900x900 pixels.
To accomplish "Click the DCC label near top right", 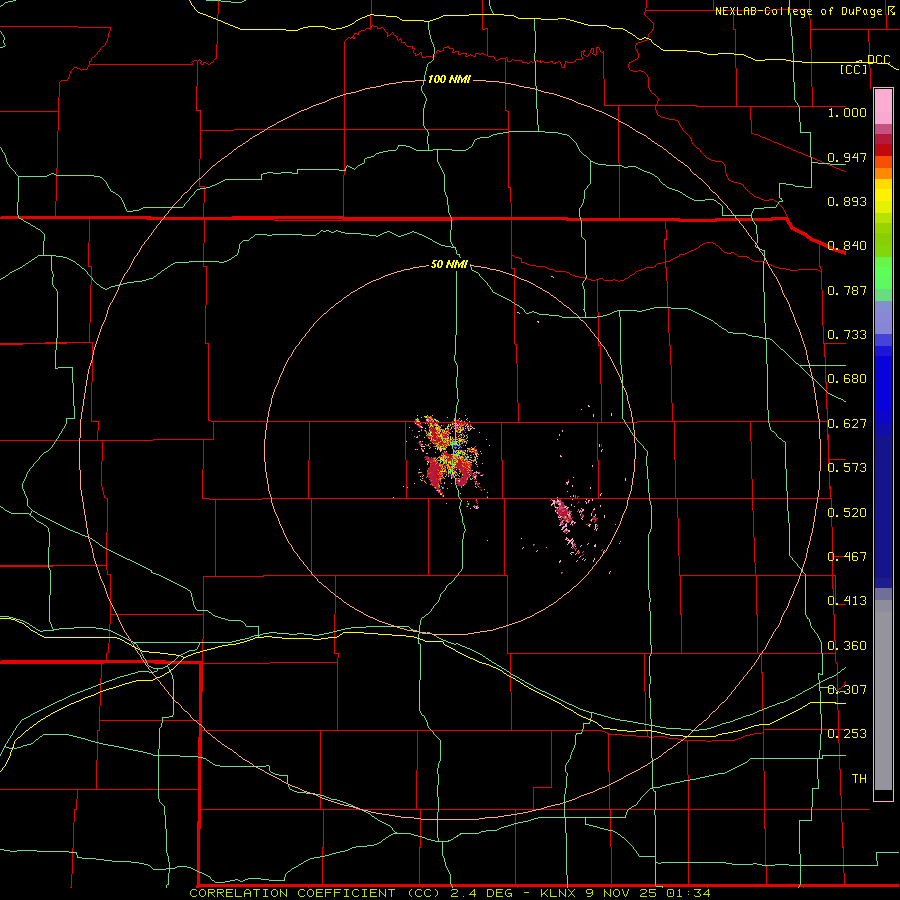I will (878, 59).
